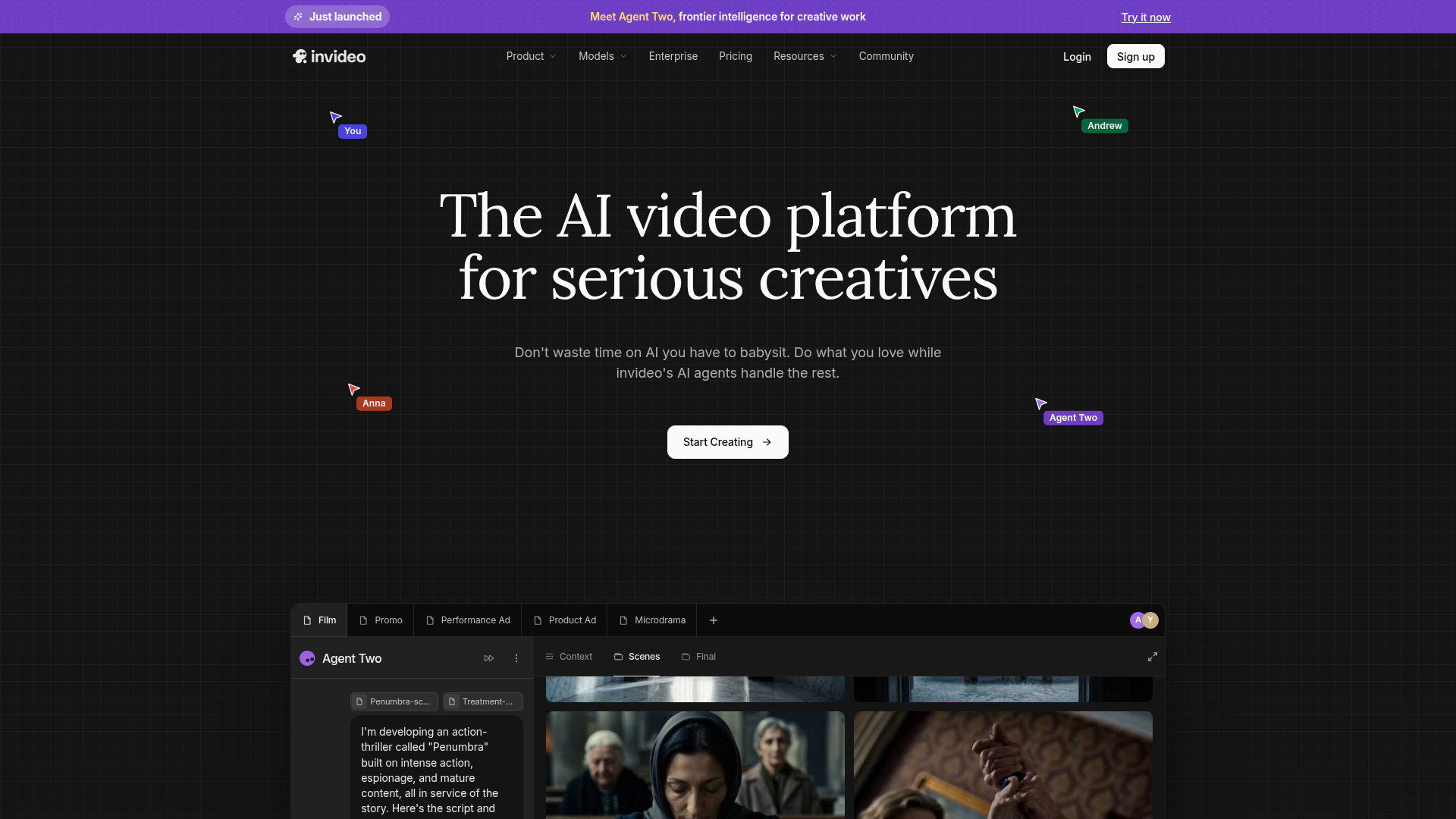The image size is (1456, 819).
Task: Click the icy corridor scene thumbnail
Action: click(695, 689)
